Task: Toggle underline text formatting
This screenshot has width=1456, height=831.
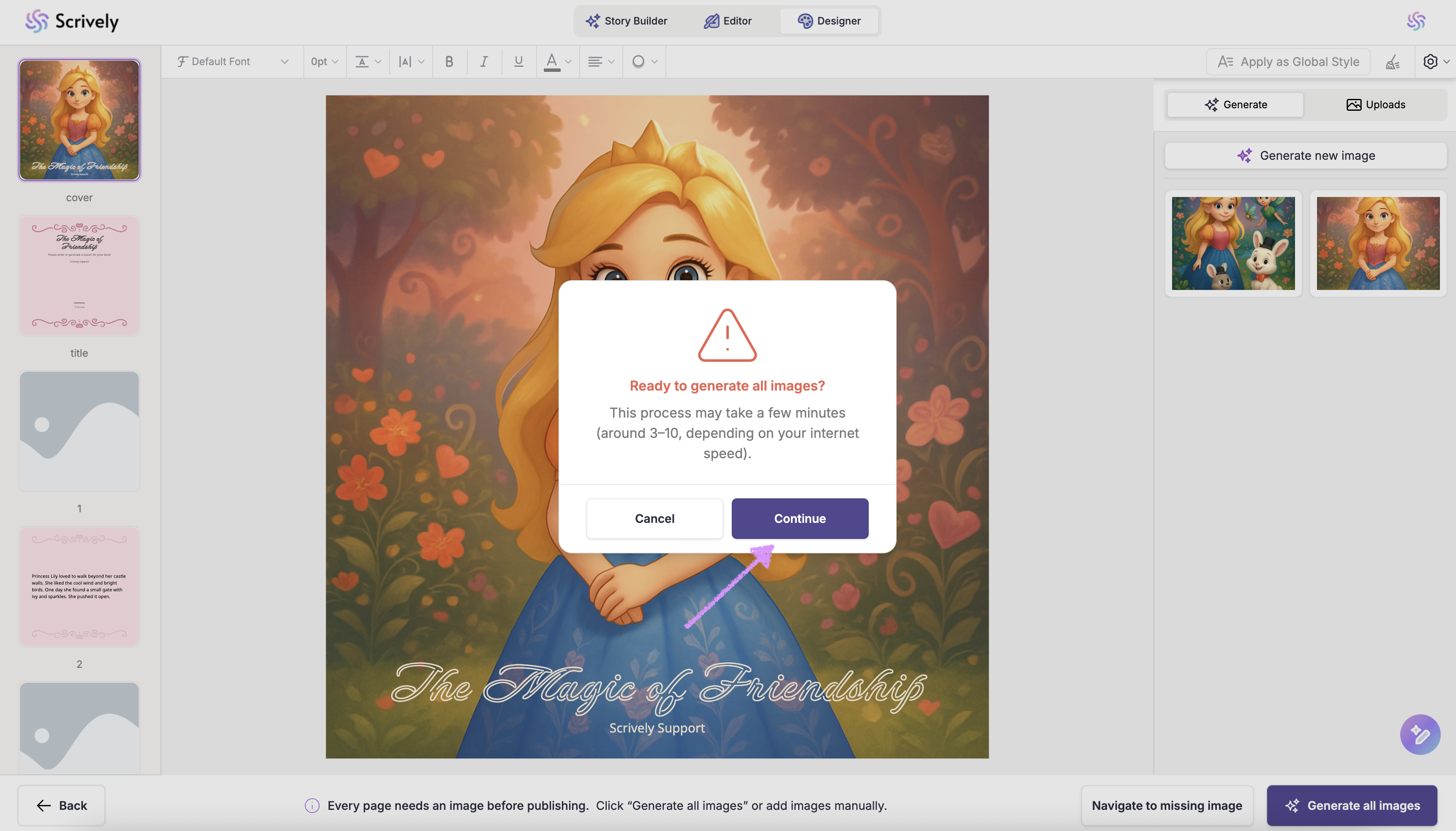Action: (x=518, y=62)
